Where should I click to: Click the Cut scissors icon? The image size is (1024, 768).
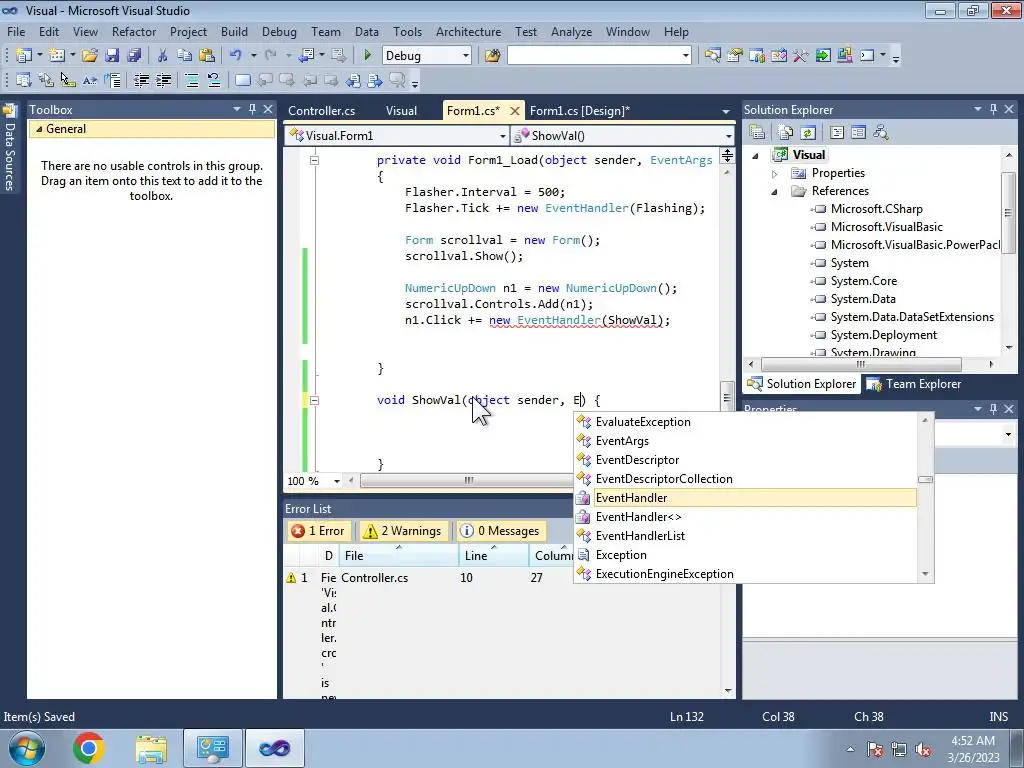(x=163, y=56)
